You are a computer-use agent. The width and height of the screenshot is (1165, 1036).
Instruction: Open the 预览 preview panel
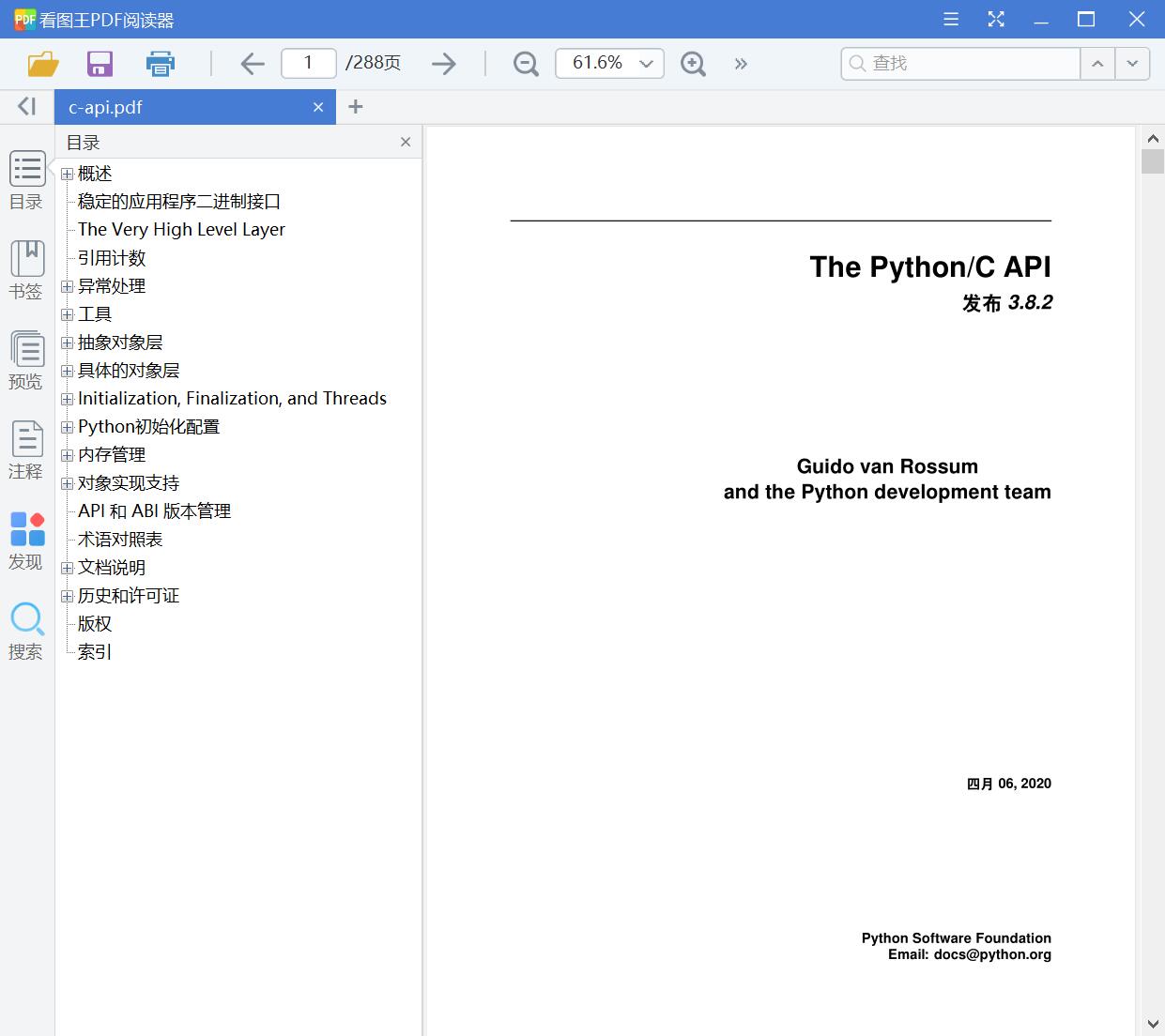(x=26, y=359)
